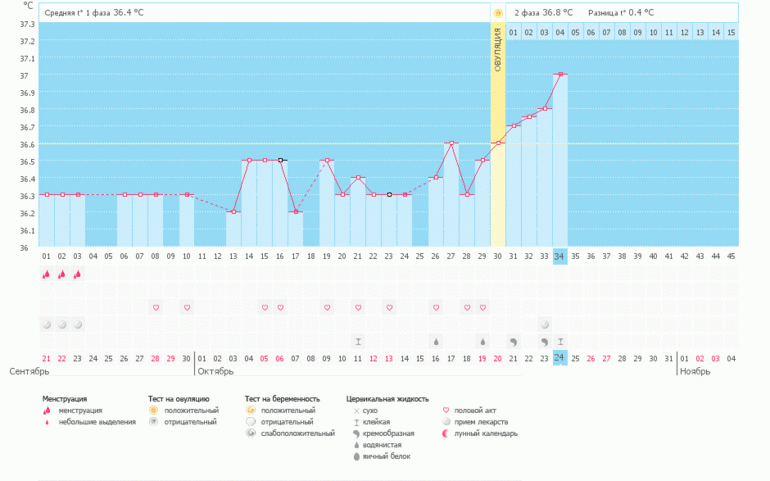Click the 'половой акт' heart legend icon
This screenshot has height=481, width=770.
pyautogui.click(x=445, y=410)
